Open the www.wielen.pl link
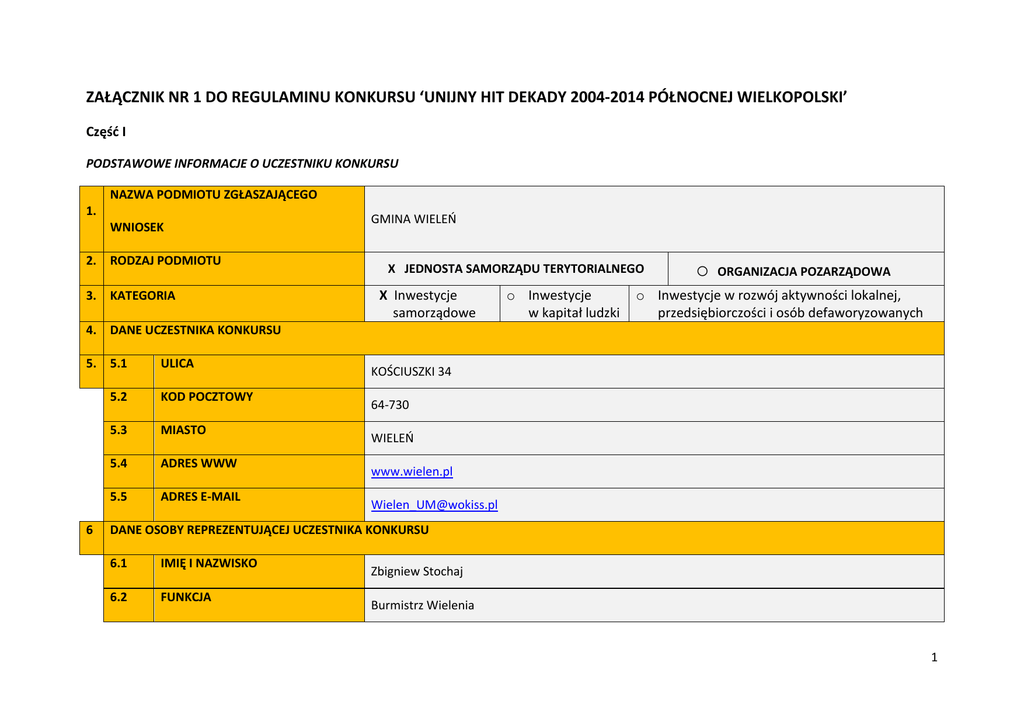1024x725 pixels. tap(411, 471)
